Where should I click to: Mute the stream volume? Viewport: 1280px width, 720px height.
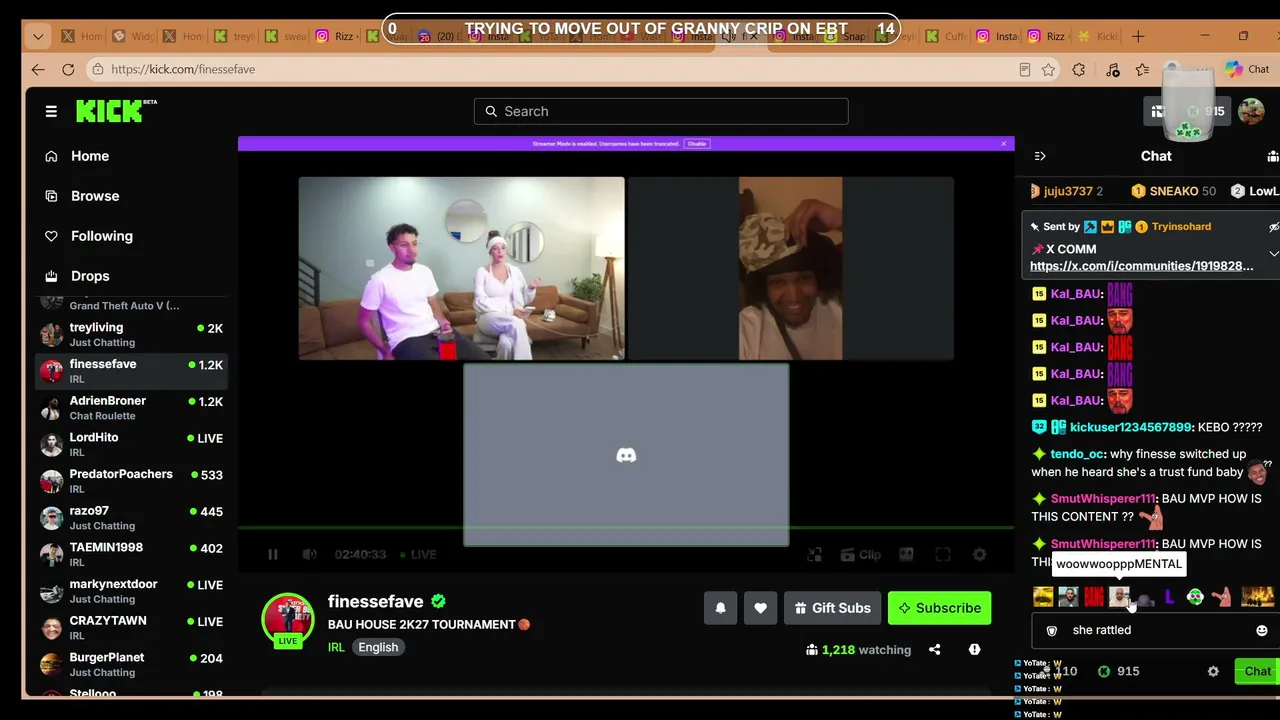pos(310,554)
